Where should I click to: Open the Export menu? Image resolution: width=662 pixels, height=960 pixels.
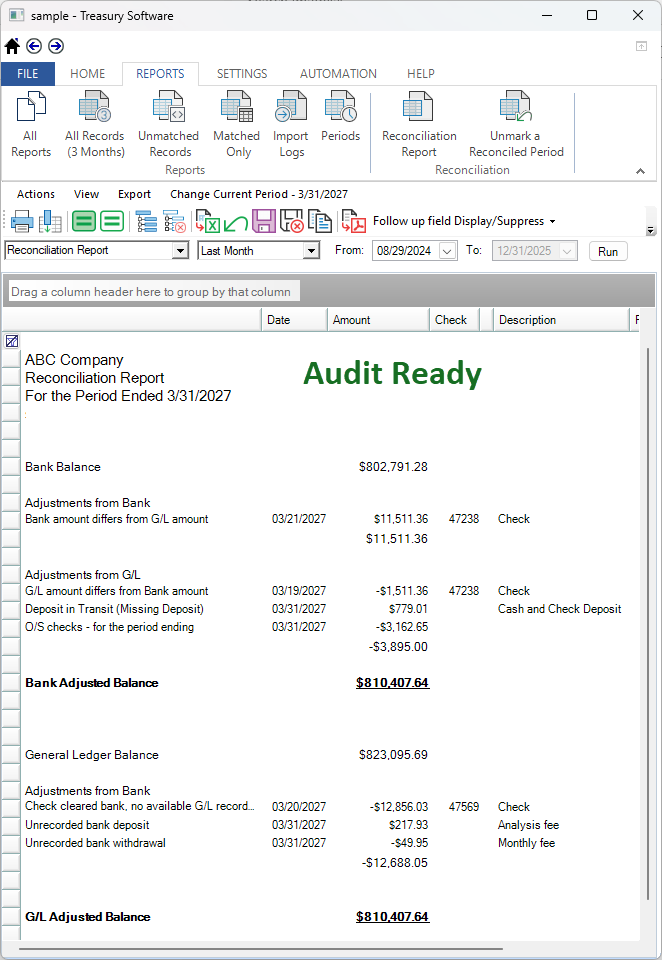pyautogui.click(x=134, y=194)
